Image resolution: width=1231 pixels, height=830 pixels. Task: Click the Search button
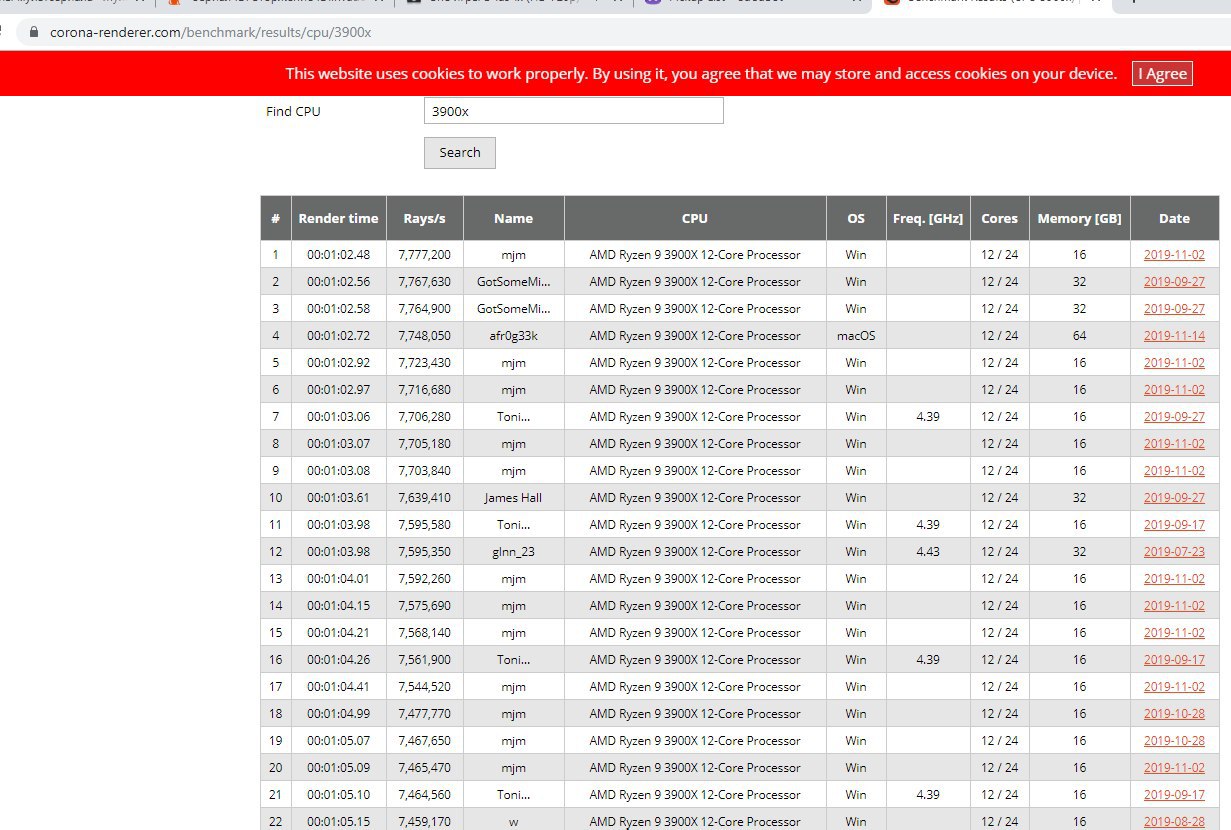[460, 153]
